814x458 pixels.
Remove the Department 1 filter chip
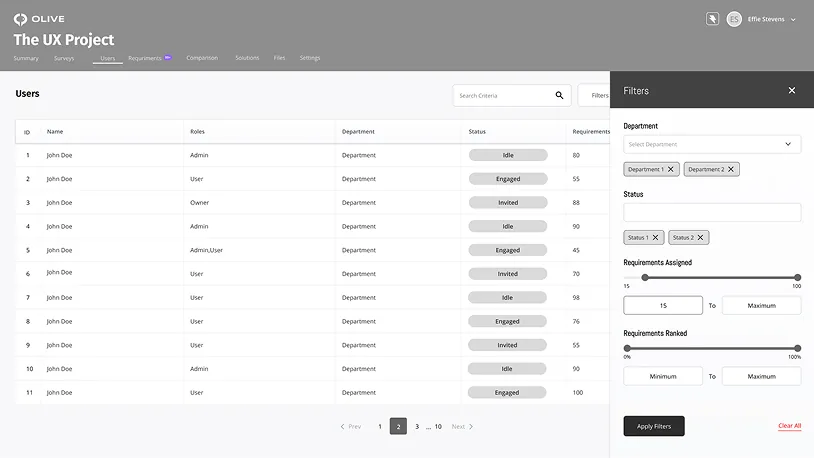[671, 169]
